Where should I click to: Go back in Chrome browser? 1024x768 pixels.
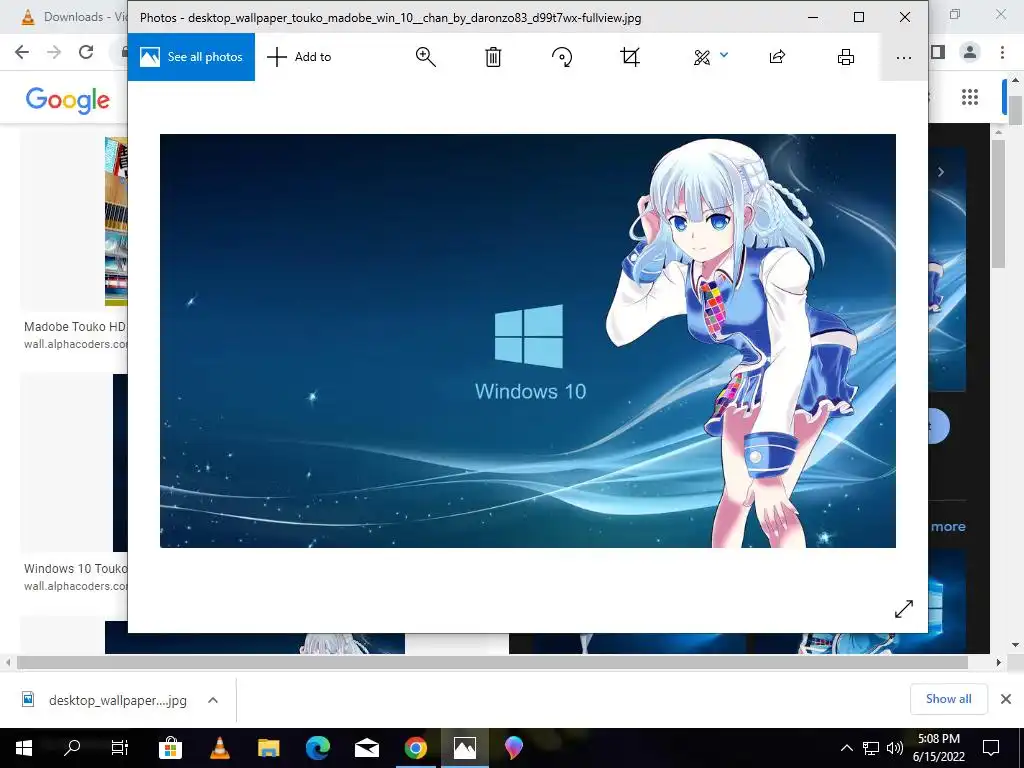[x=22, y=52]
